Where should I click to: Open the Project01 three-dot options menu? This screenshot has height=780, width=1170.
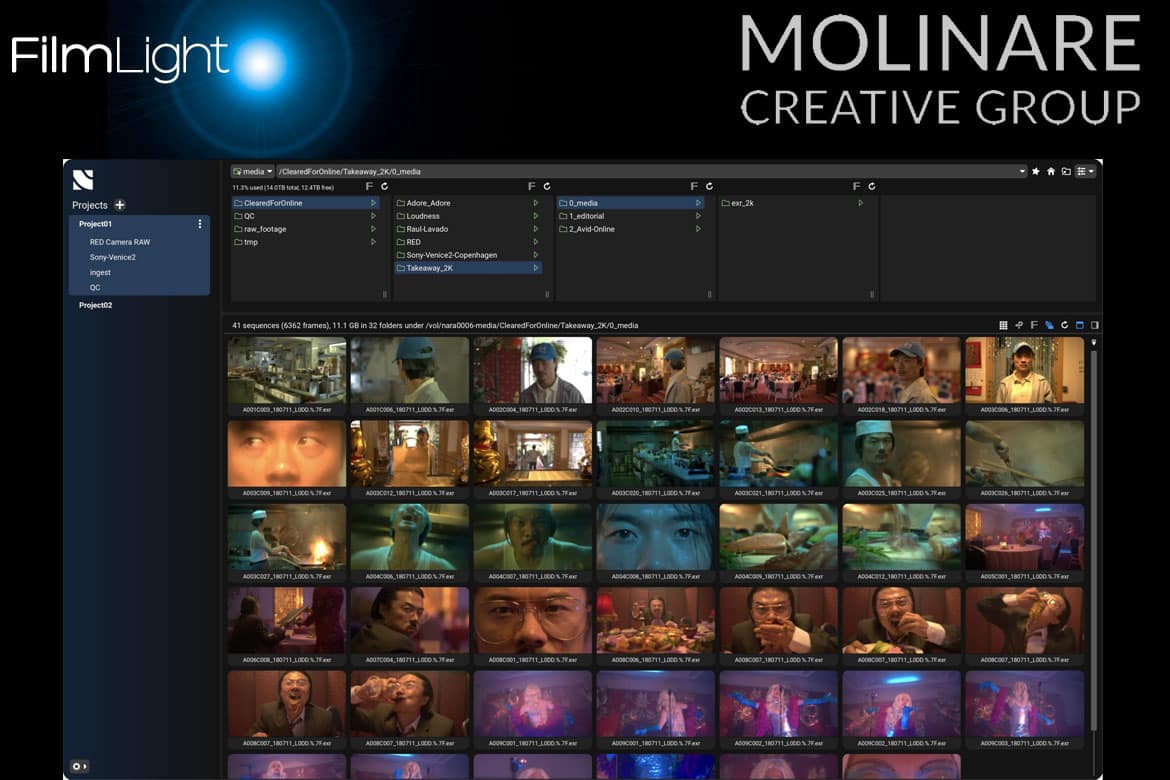pos(199,224)
